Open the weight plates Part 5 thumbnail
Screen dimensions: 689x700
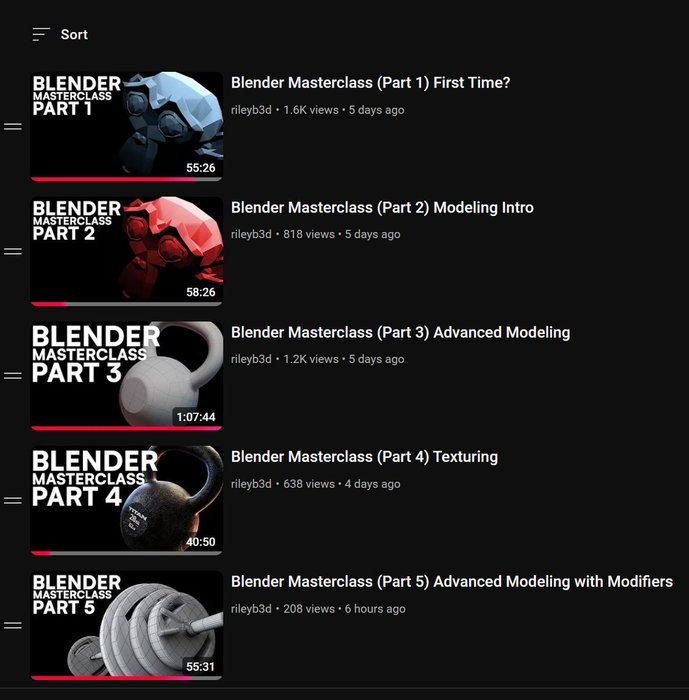(x=126, y=625)
